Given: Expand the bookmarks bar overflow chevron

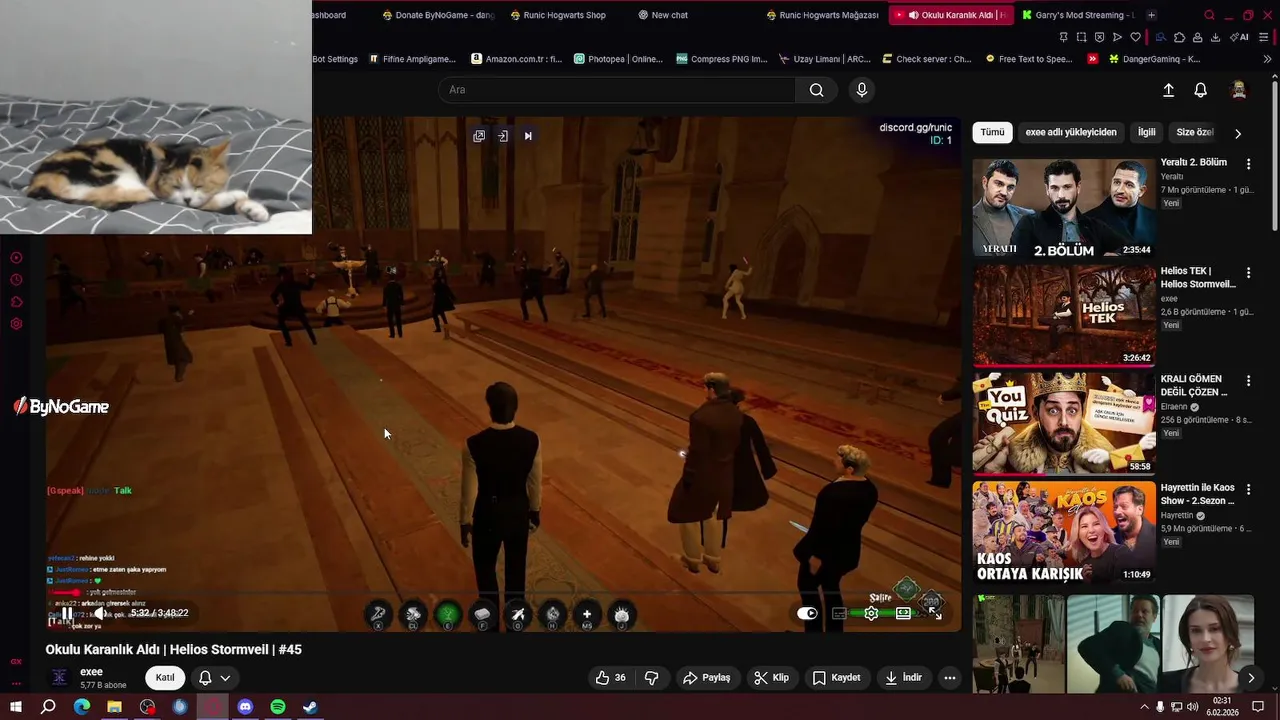Looking at the screenshot, I should tap(1267, 59).
